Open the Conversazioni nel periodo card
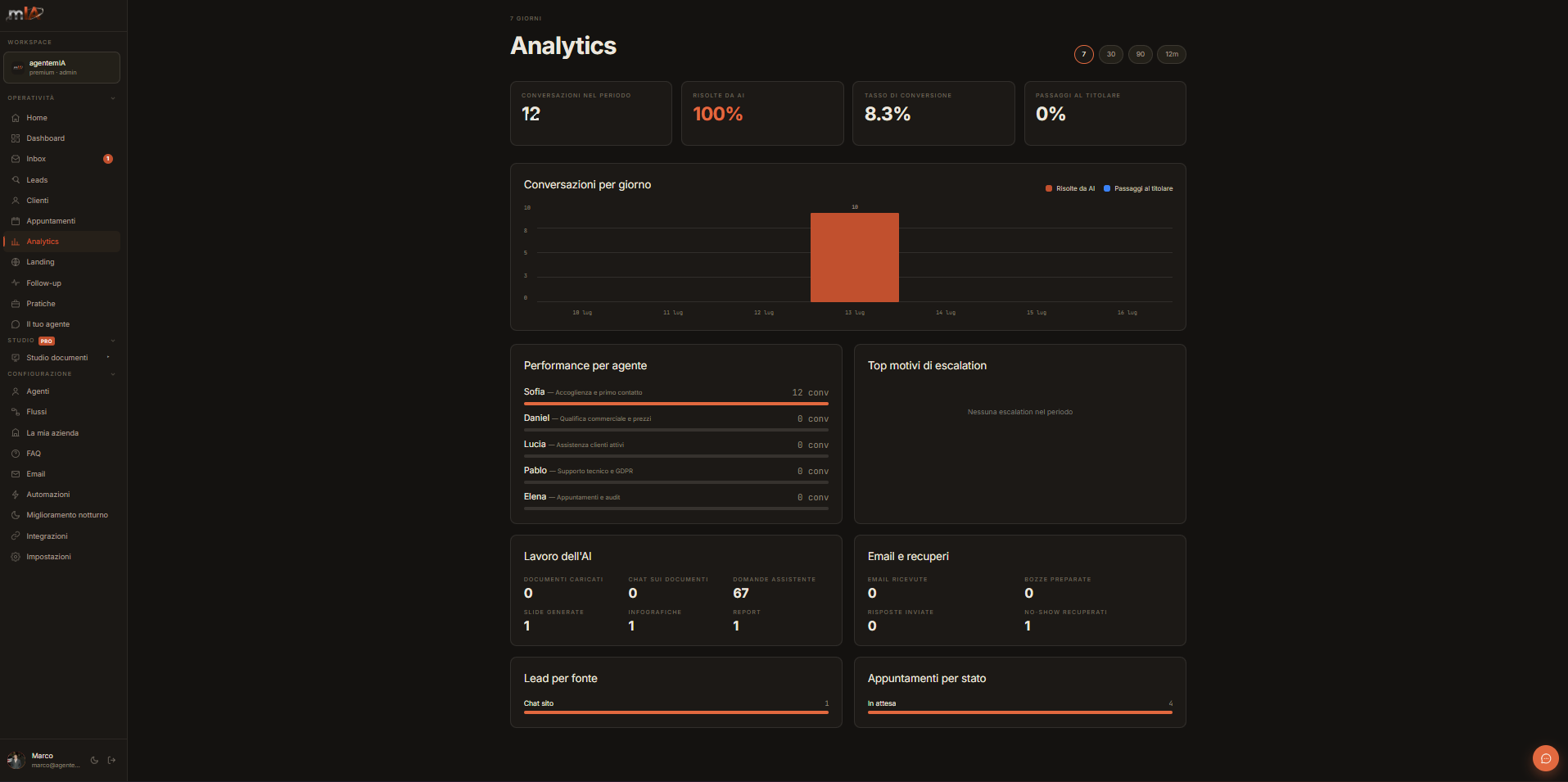This screenshot has width=1568, height=782. [x=591, y=113]
